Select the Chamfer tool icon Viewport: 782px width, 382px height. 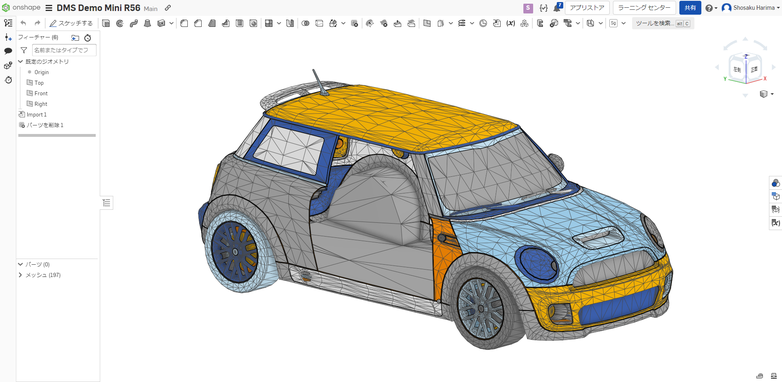pos(198,23)
